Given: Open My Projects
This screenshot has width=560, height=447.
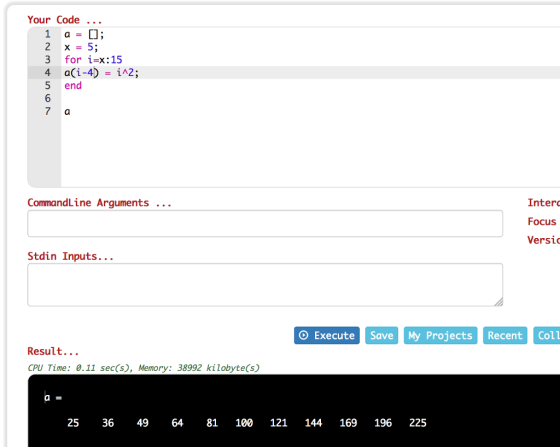Looking at the screenshot, I should [440, 335].
